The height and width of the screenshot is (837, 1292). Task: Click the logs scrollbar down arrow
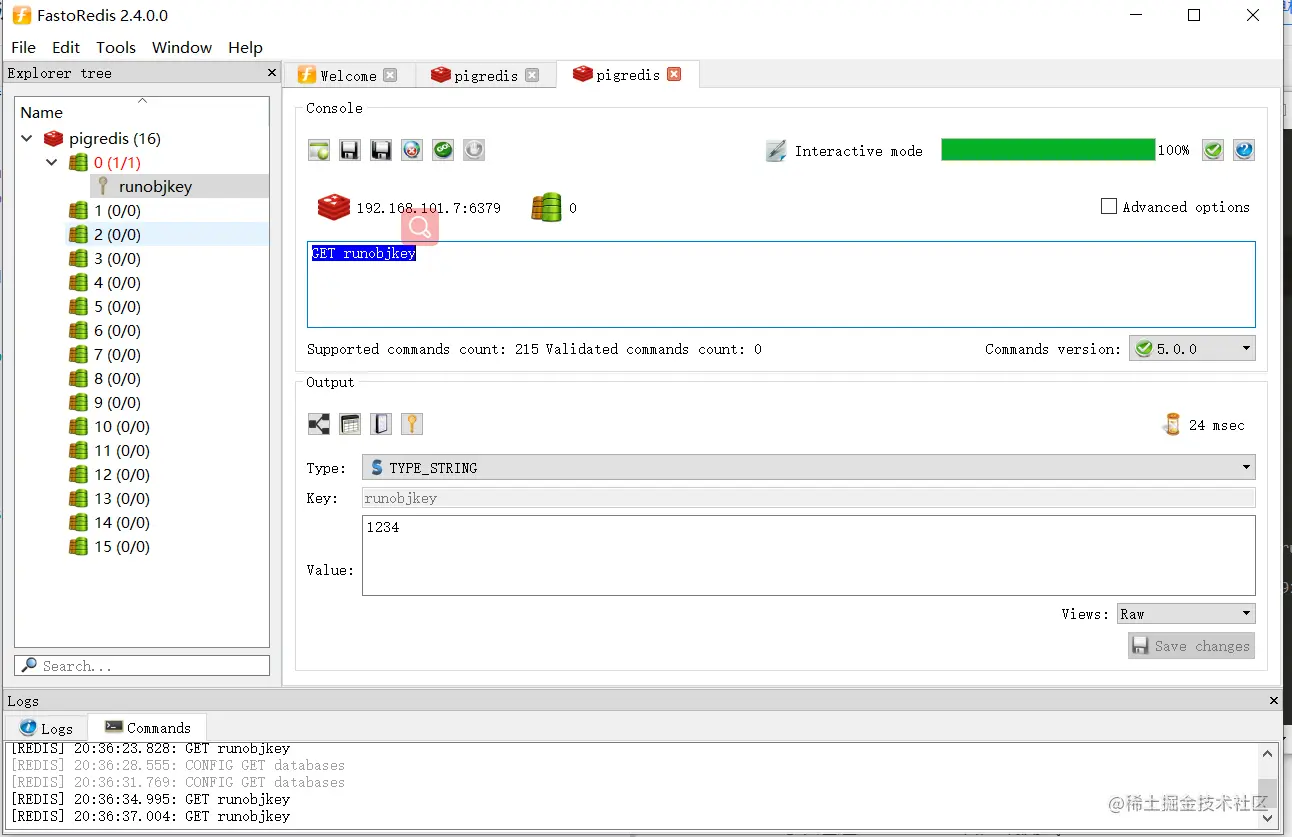pos(1269,818)
